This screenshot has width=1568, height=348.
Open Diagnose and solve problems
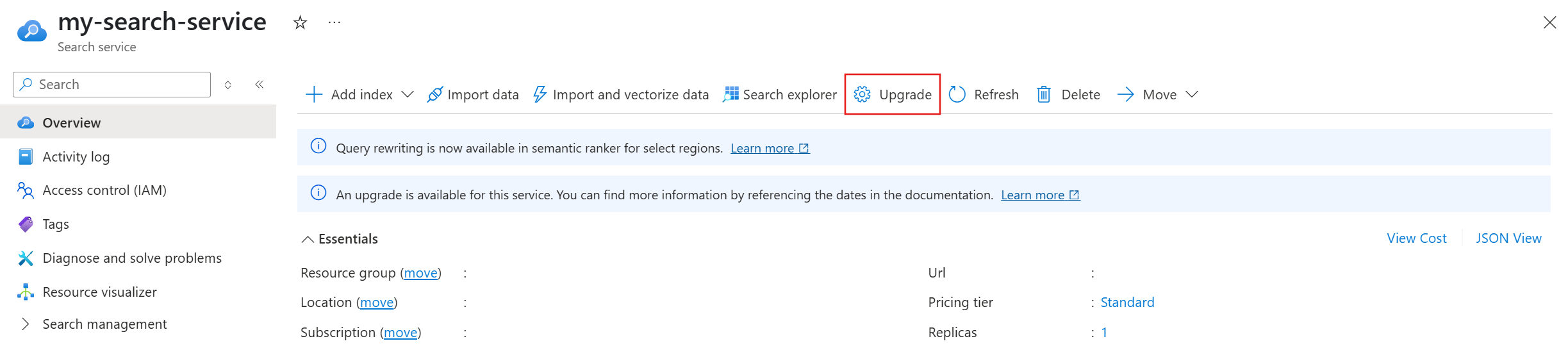pyautogui.click(x=131, y=258)
